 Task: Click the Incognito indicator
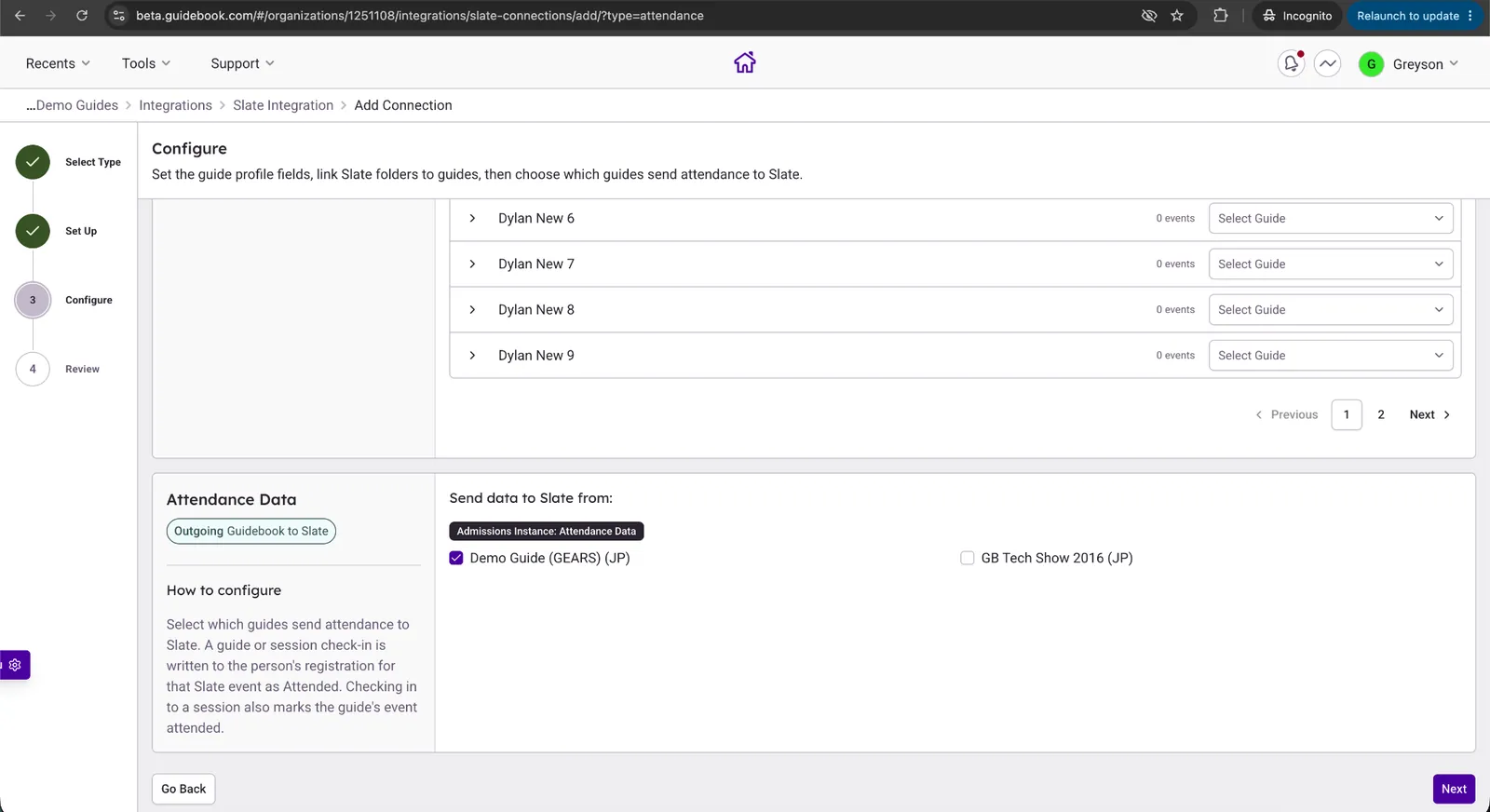(1297, 16)
